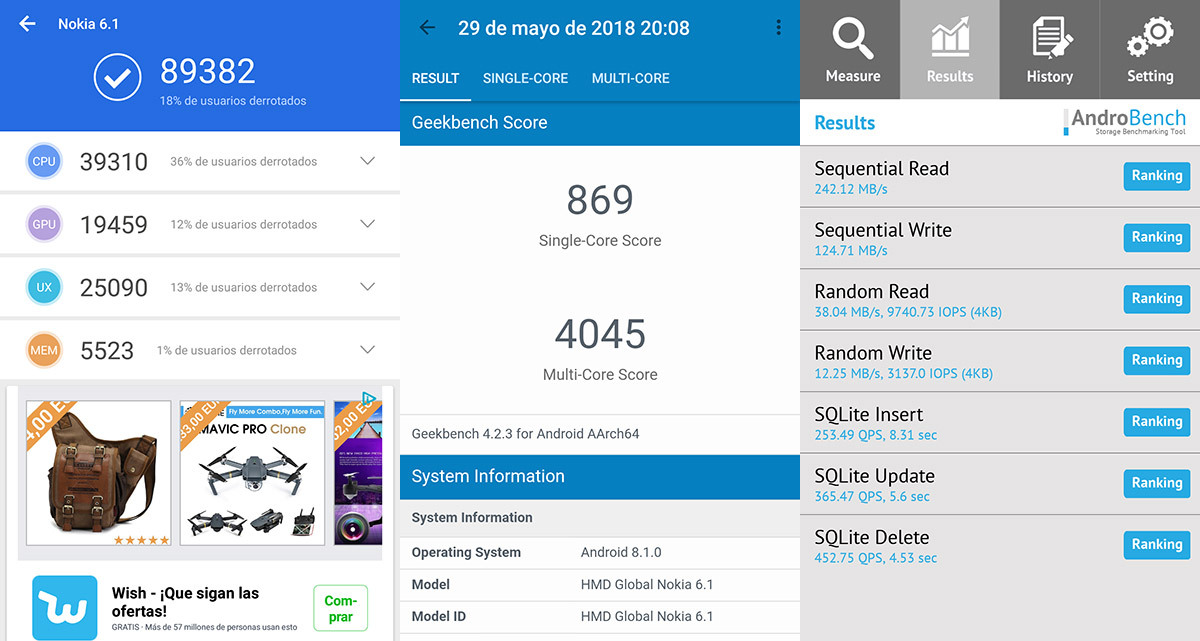Tap the '29 de mayo de 2018 20:08' title
Image resolution: width=1200 pixels, height=641 pixels.
574,28
